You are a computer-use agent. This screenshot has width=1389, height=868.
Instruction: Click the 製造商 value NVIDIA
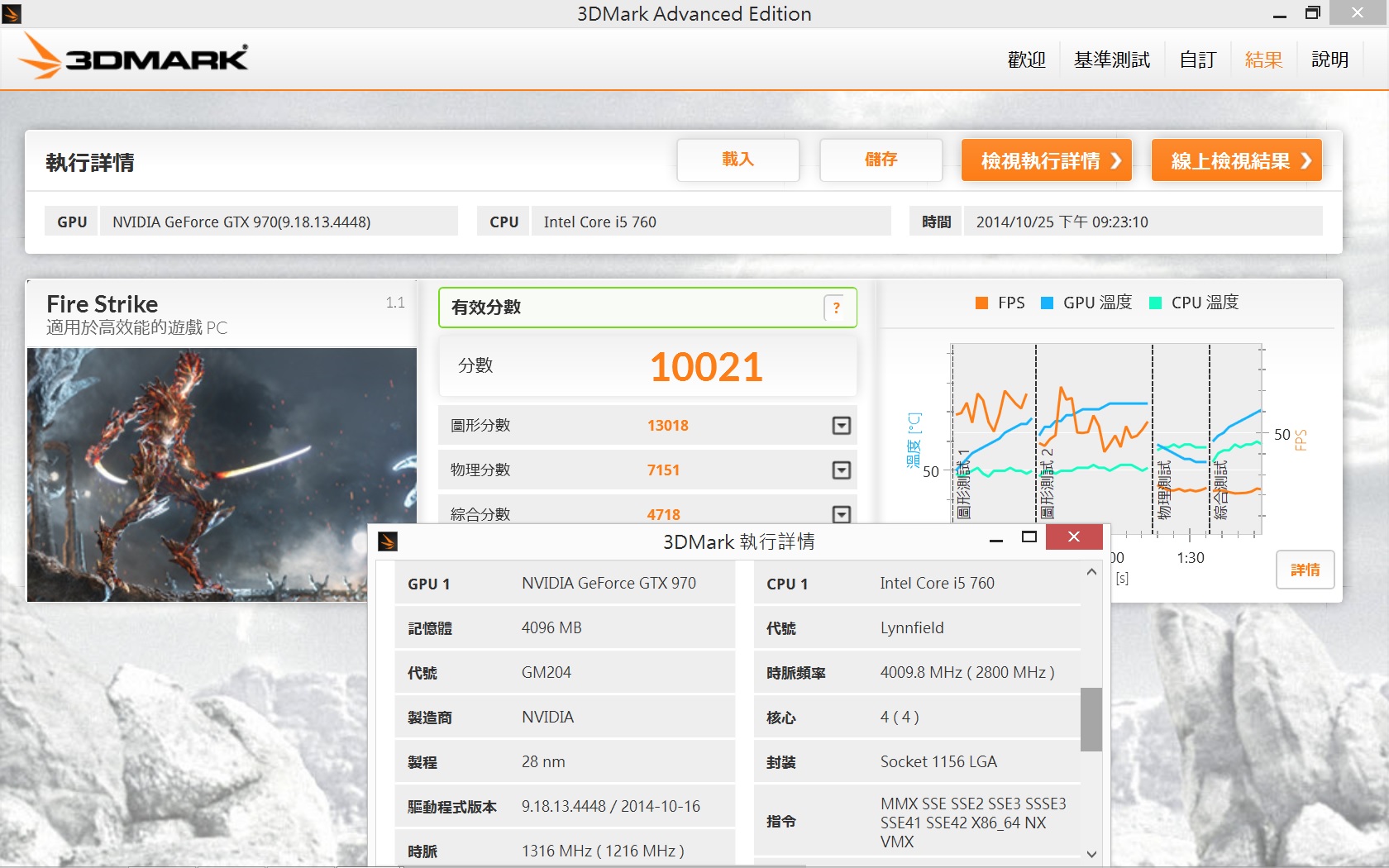click(547, 718)
